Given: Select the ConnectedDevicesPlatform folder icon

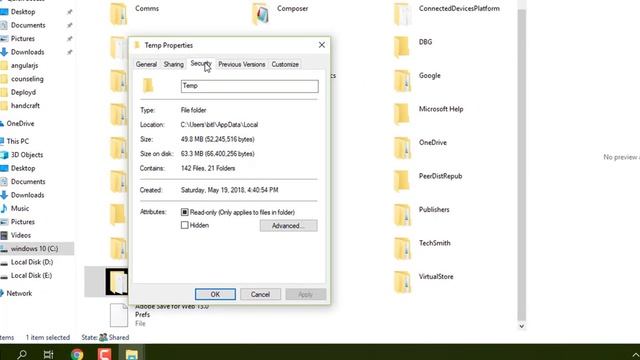Looking at the screenshot, I should point(402,13).
